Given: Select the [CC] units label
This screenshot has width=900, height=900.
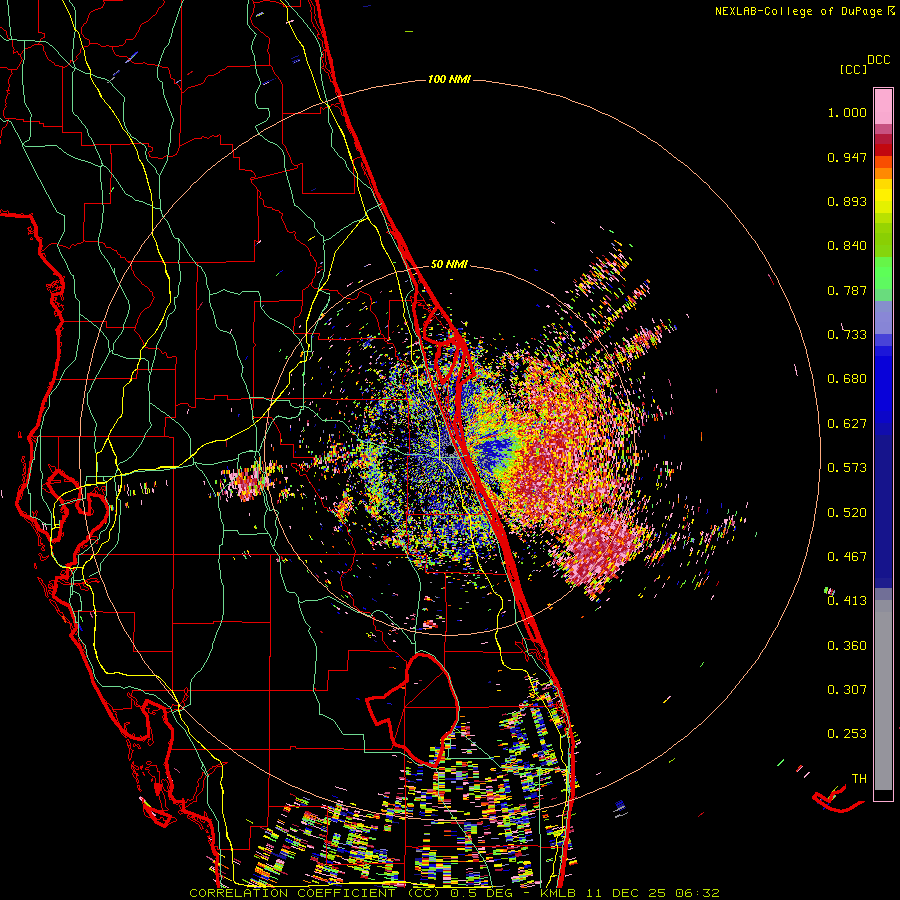Looking at the screenshot, I should (x=853, y=69).
